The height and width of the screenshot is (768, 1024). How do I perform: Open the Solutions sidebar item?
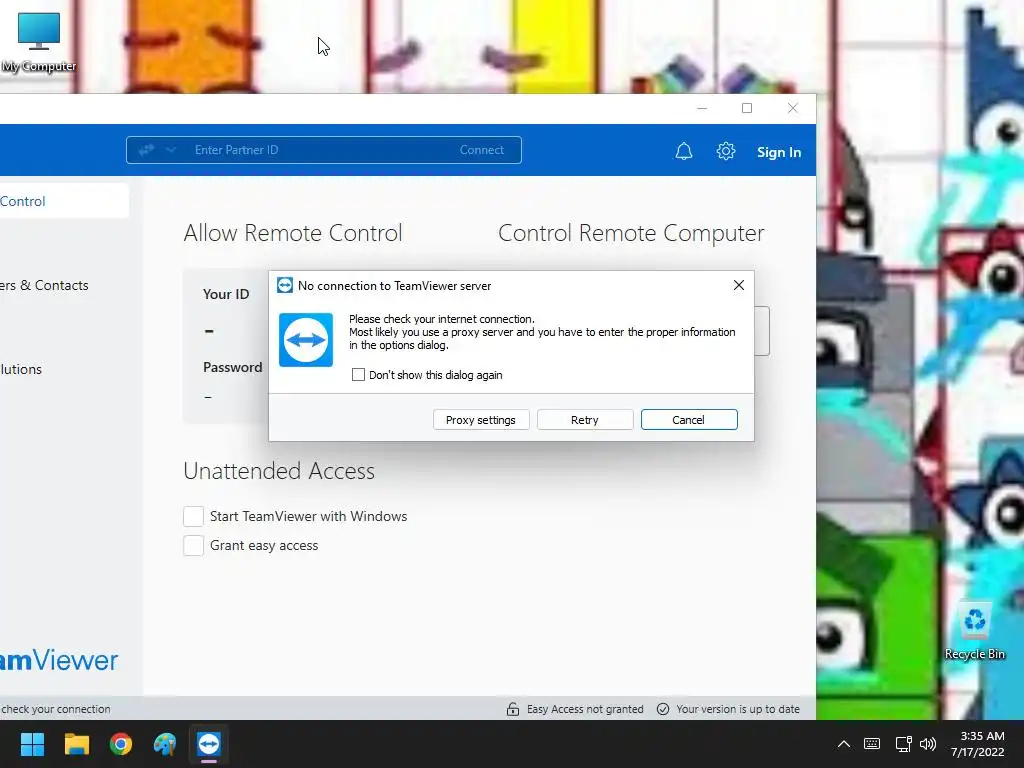[x=21, y=369]
